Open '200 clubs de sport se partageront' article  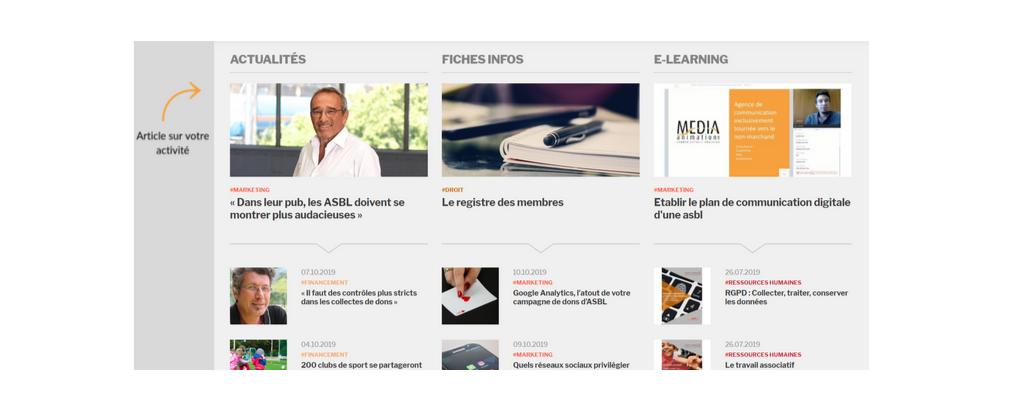click(x=361, y=365)
